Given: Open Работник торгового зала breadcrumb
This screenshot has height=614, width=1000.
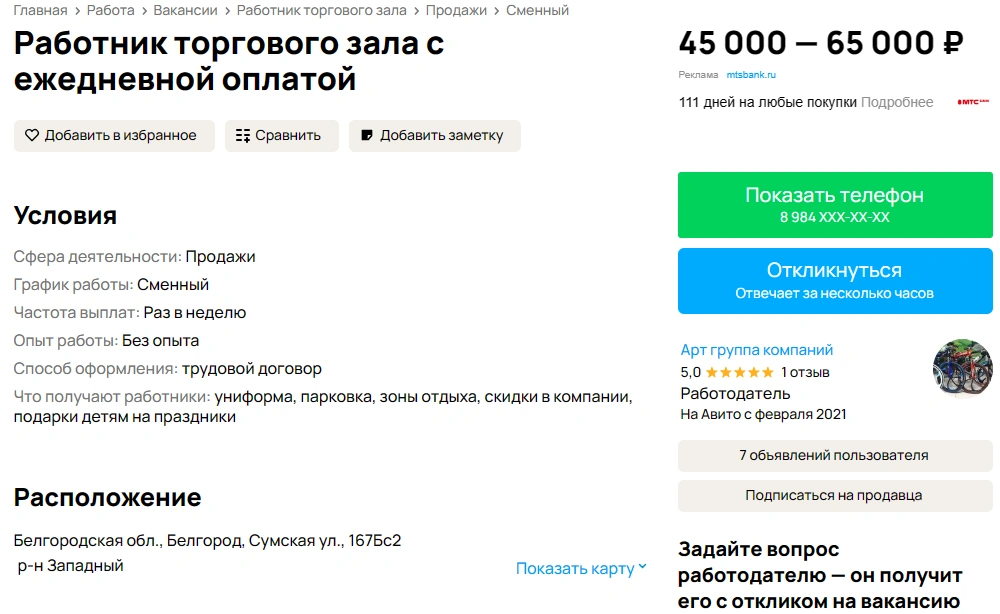Looking at the screenshot, I should (322, 10).
